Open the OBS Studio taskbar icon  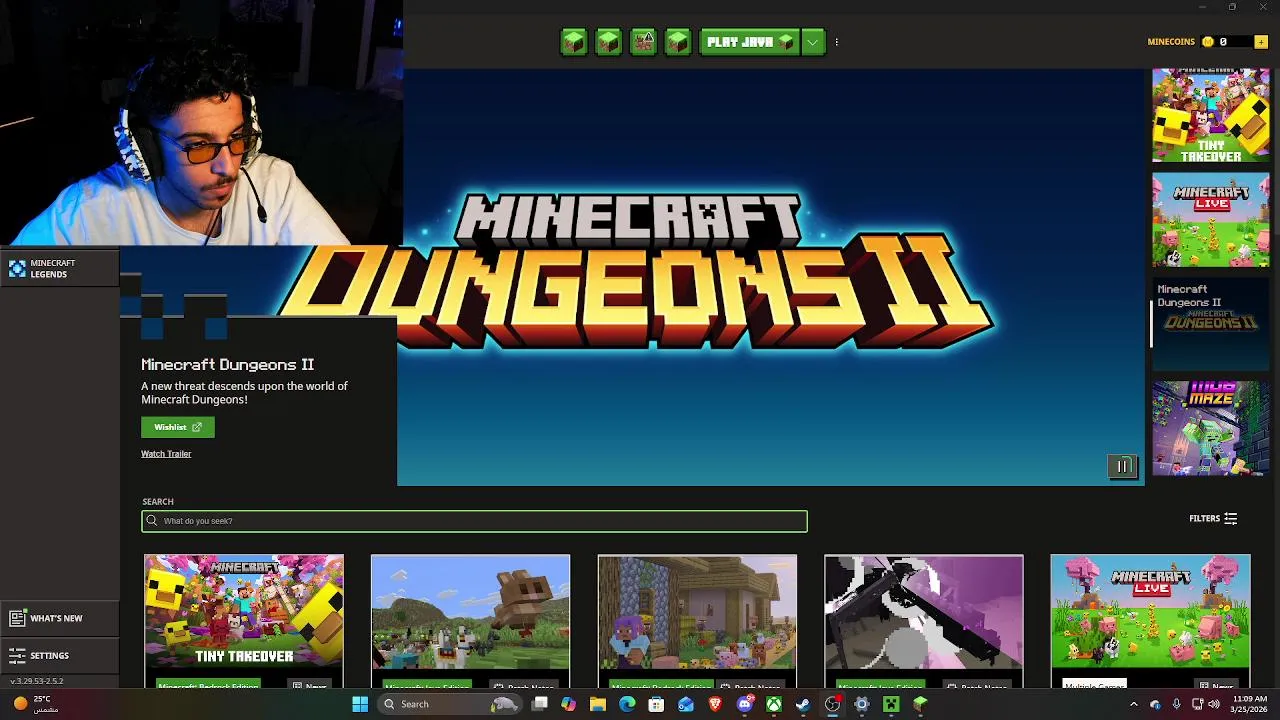pyautogui.click(x=832, y=704)
